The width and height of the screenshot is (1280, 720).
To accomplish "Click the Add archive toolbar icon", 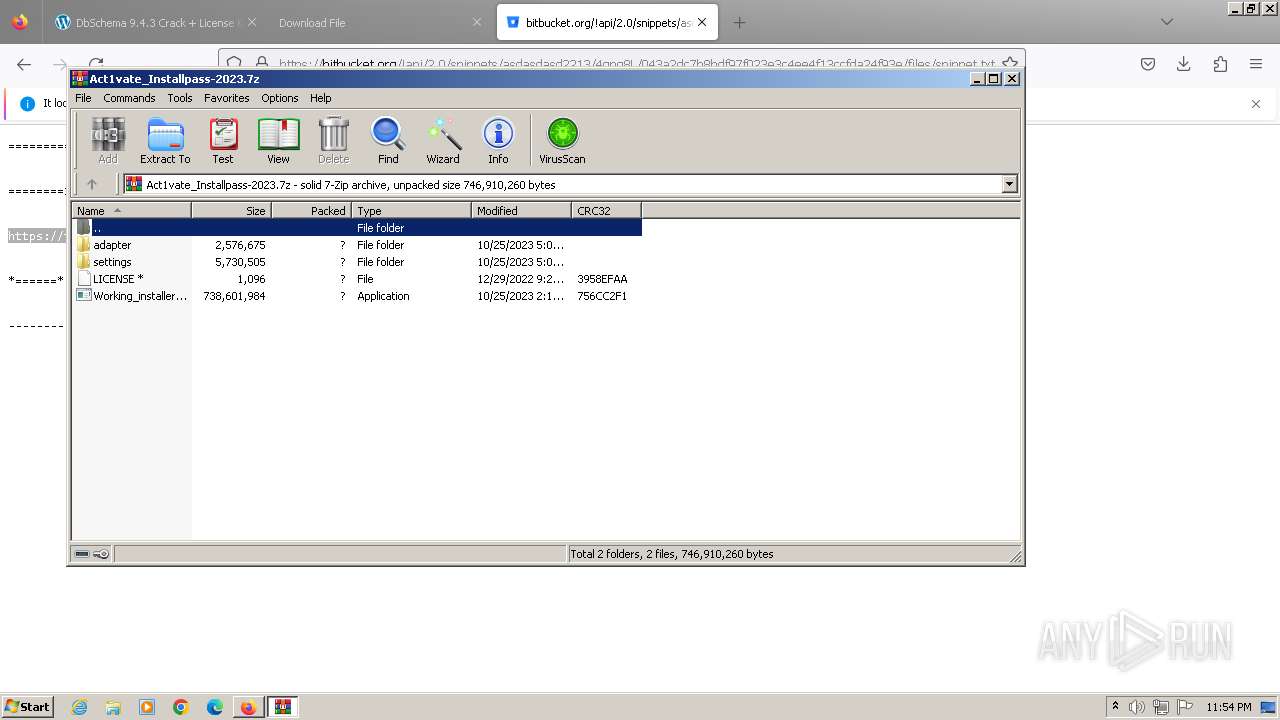I will click(108, 140).
